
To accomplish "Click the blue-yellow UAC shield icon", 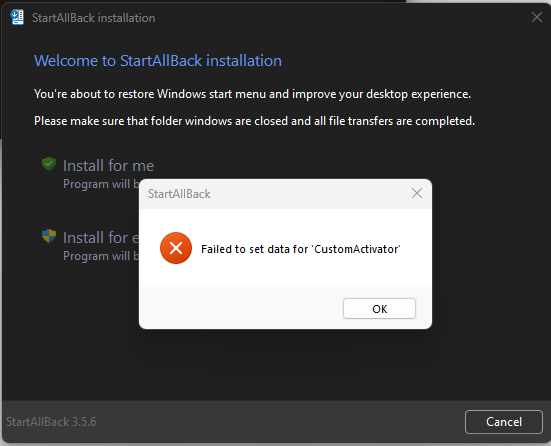I will (x=49, y=236).
